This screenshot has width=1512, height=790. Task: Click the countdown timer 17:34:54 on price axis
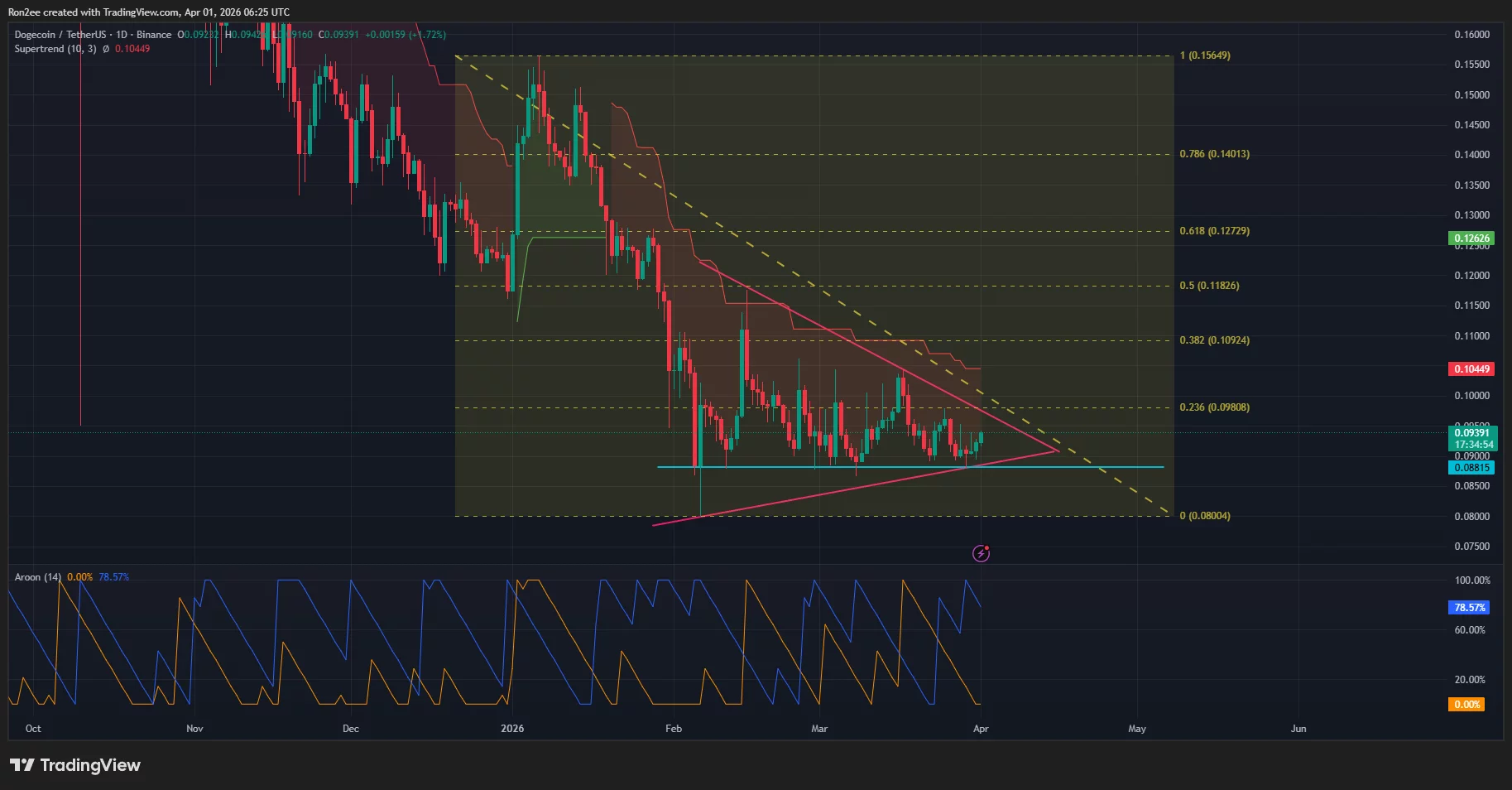[1471, 444]
